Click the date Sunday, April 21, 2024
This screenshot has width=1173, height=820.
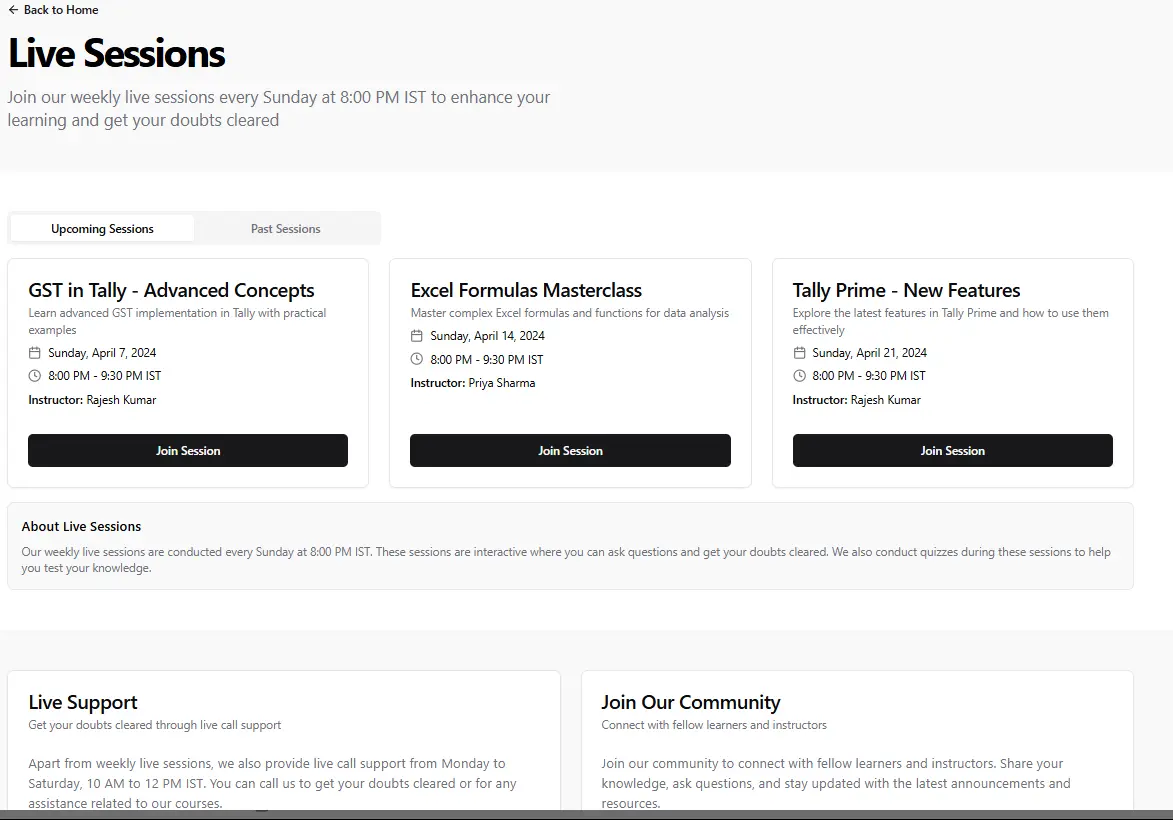click(x=869, y=352)
